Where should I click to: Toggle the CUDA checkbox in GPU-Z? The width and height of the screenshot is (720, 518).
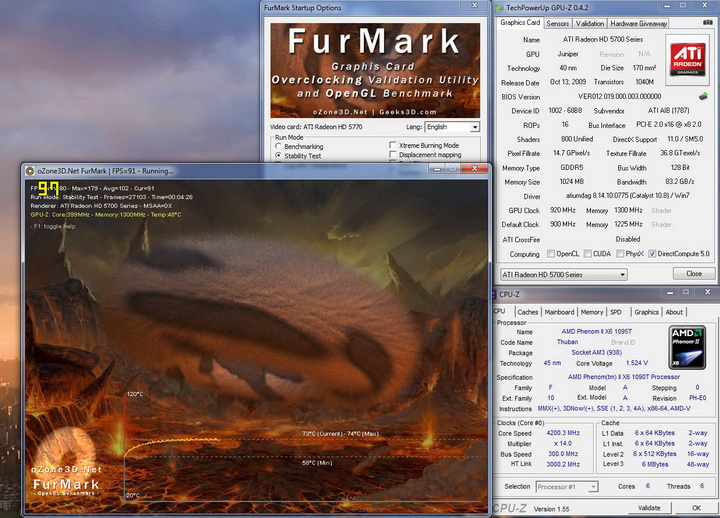tap(587, 253)
